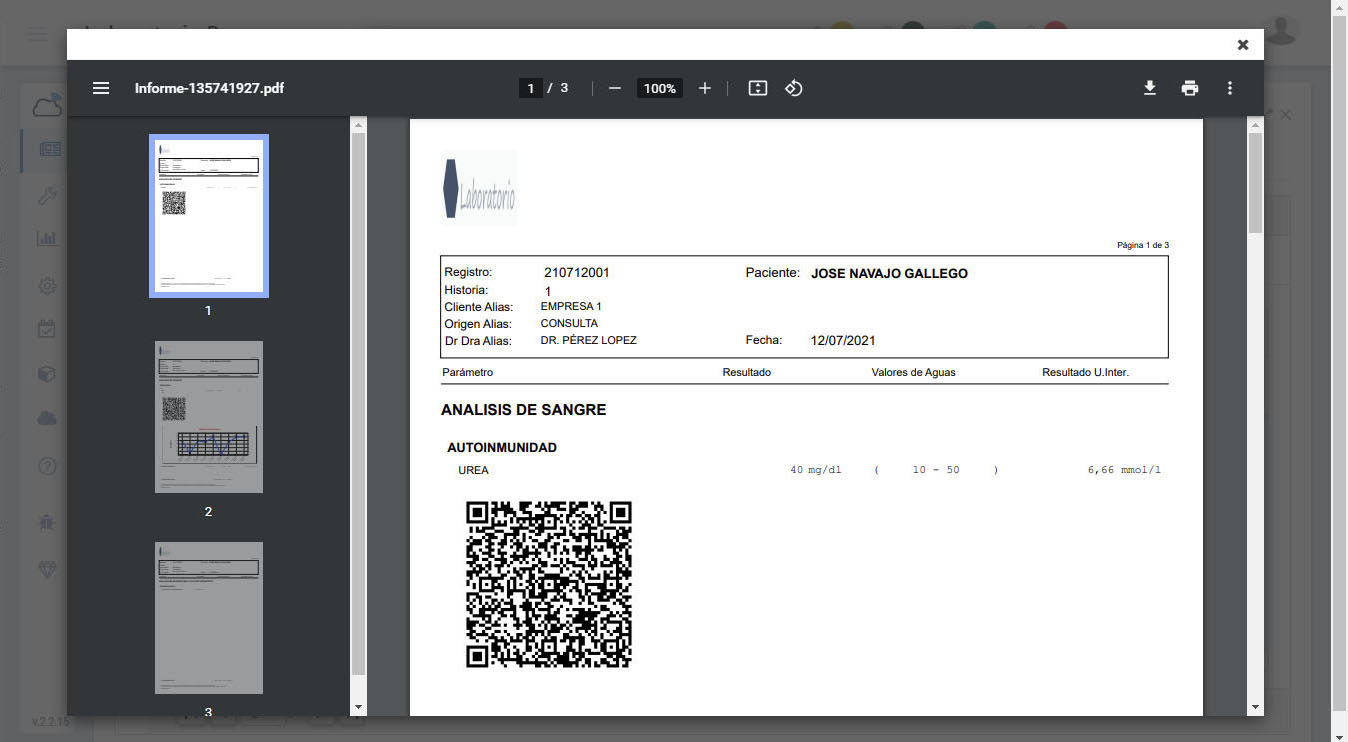The height and width of the screenshot is (742, 1348).
Task: Select page 1 thumbnail
Action: pyautogui.click(x=209, y=216)
